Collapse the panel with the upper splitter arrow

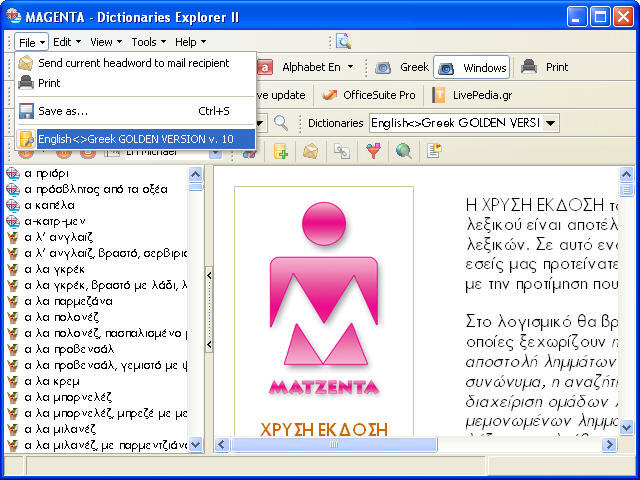click(x=209, y=276)
